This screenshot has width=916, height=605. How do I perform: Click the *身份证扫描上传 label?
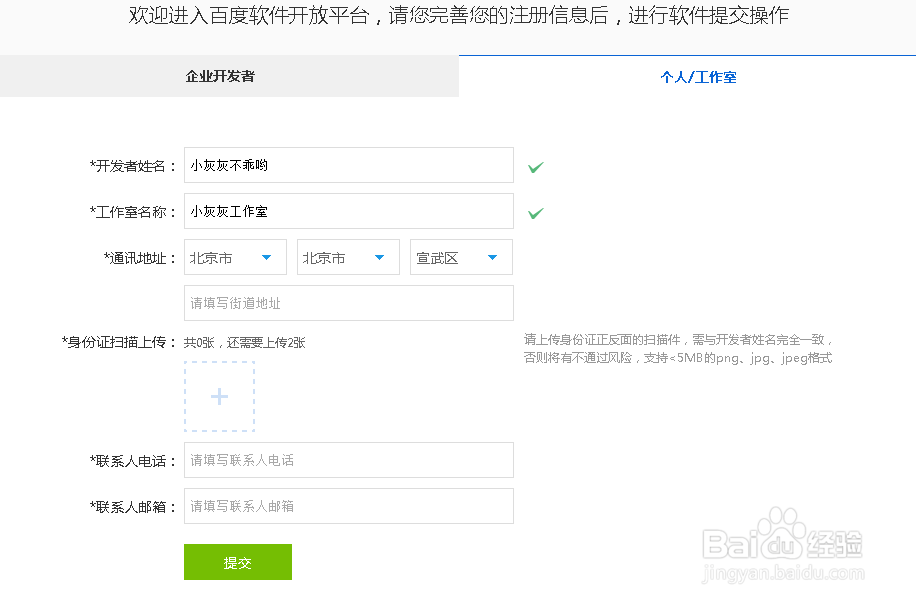119,342
